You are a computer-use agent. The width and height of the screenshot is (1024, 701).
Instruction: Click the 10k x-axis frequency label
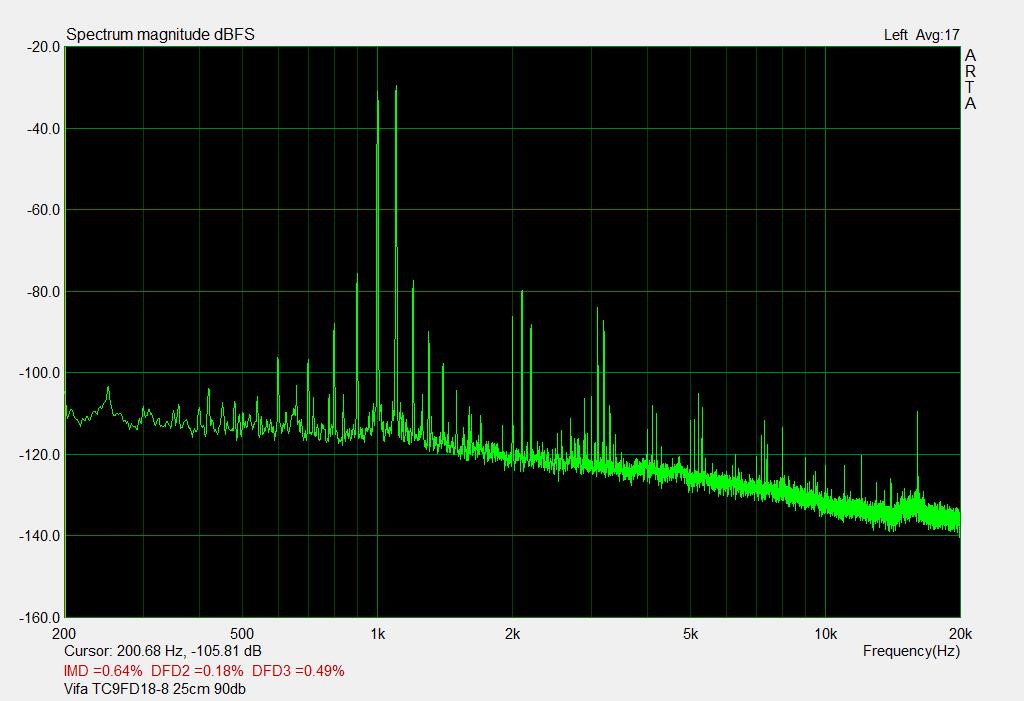click(825, 634)
